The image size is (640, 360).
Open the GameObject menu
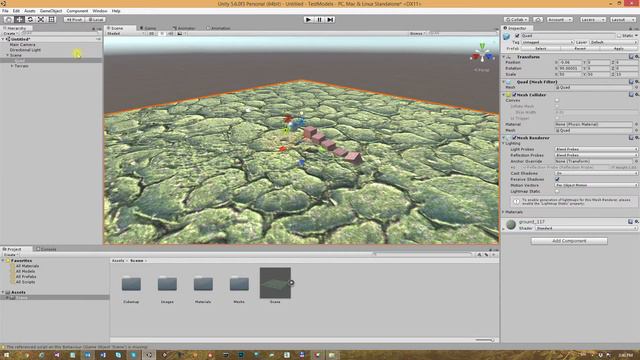(x=51, y=11)
